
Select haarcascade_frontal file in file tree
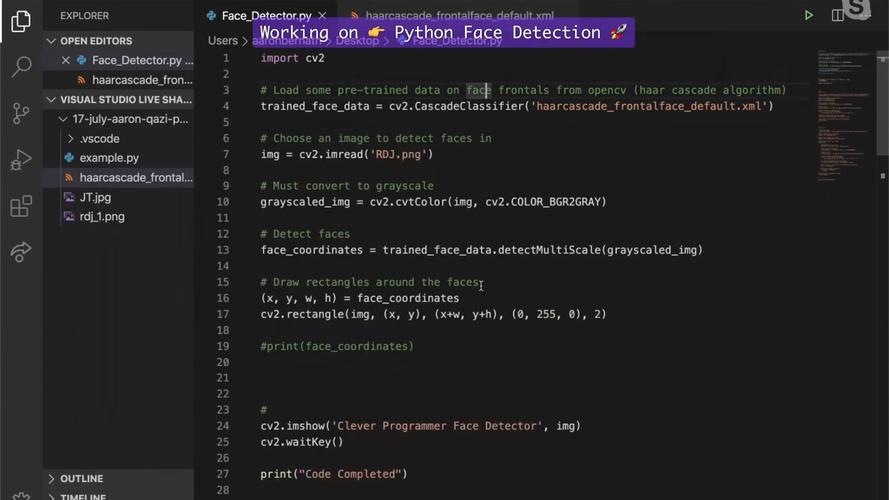136,177
